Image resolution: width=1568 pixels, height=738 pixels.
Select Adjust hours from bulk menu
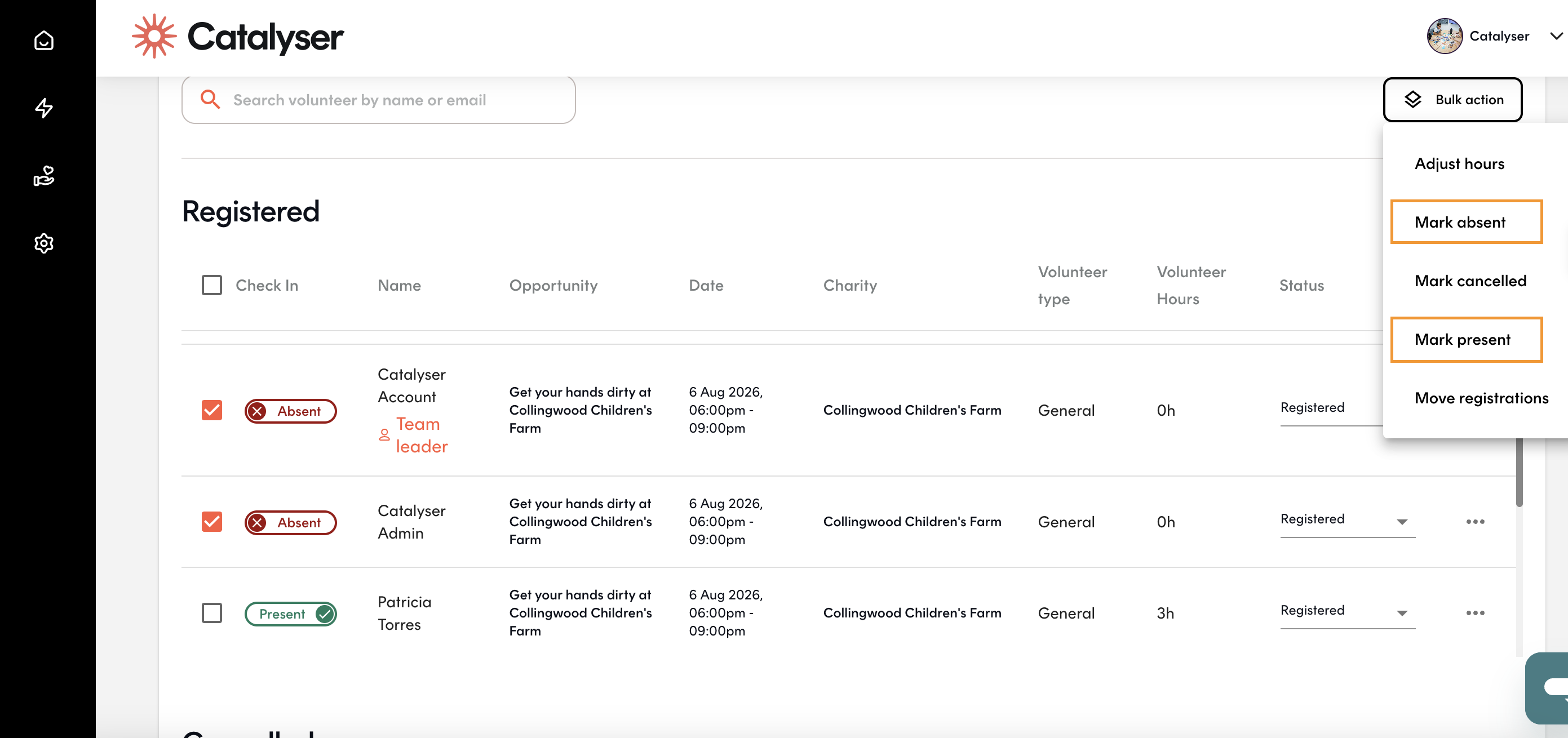tap(1459, 164)
